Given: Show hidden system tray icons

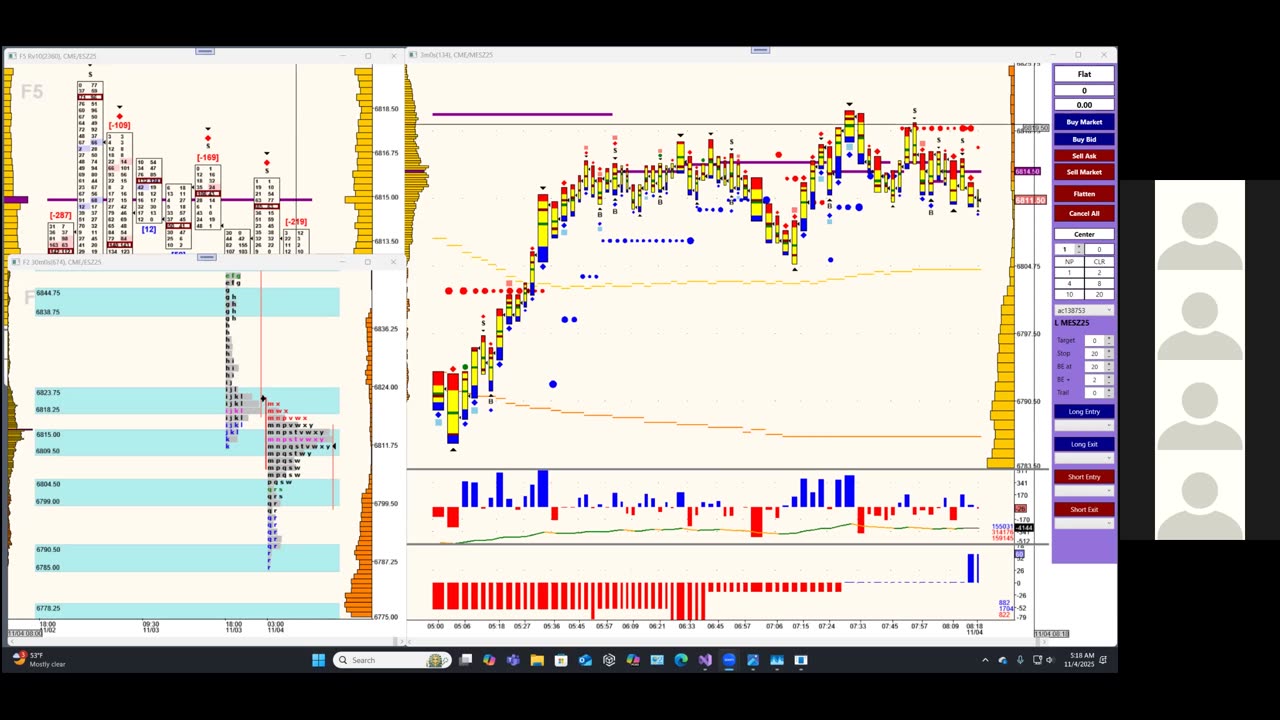Looking at the screenshot, I should (985, 660).
